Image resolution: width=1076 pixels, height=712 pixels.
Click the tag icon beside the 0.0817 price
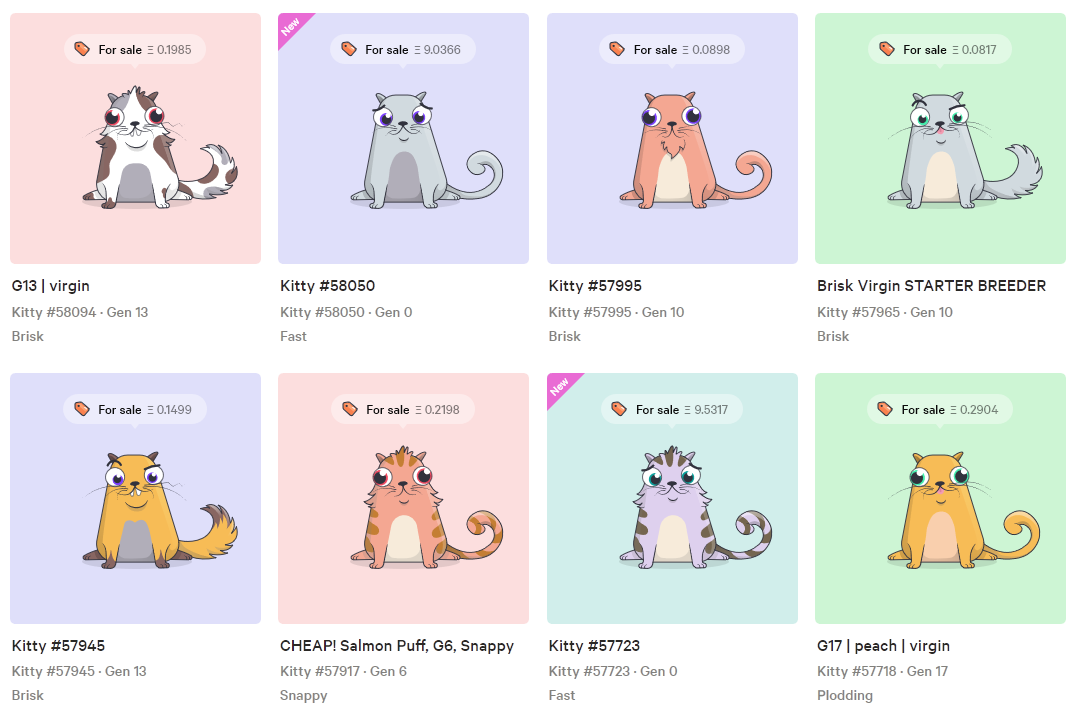point(887,49)
